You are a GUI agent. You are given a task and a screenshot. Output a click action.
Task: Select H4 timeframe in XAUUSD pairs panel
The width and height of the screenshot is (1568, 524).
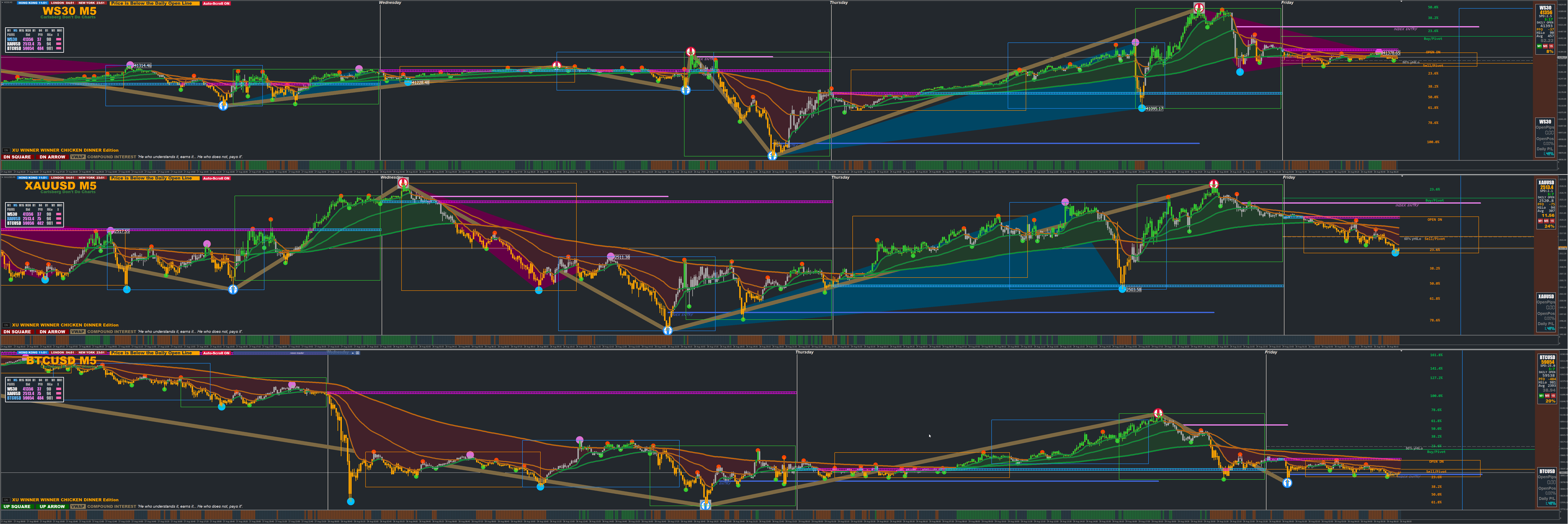click(x=41, y=205)
